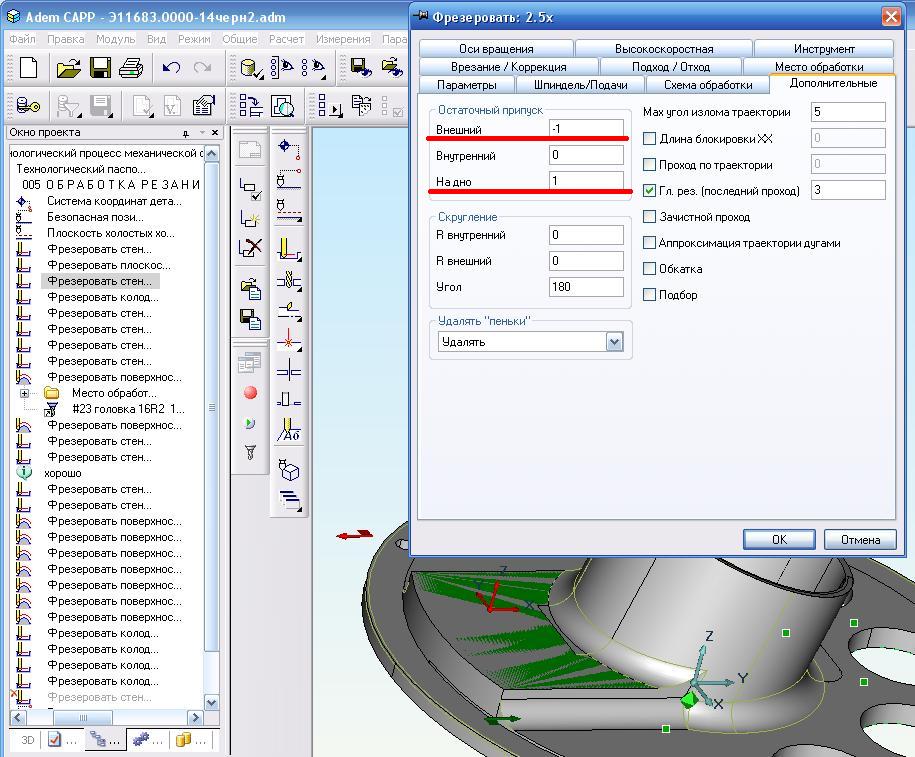Click the Мах угол излома траектории field

coord(848,112)
